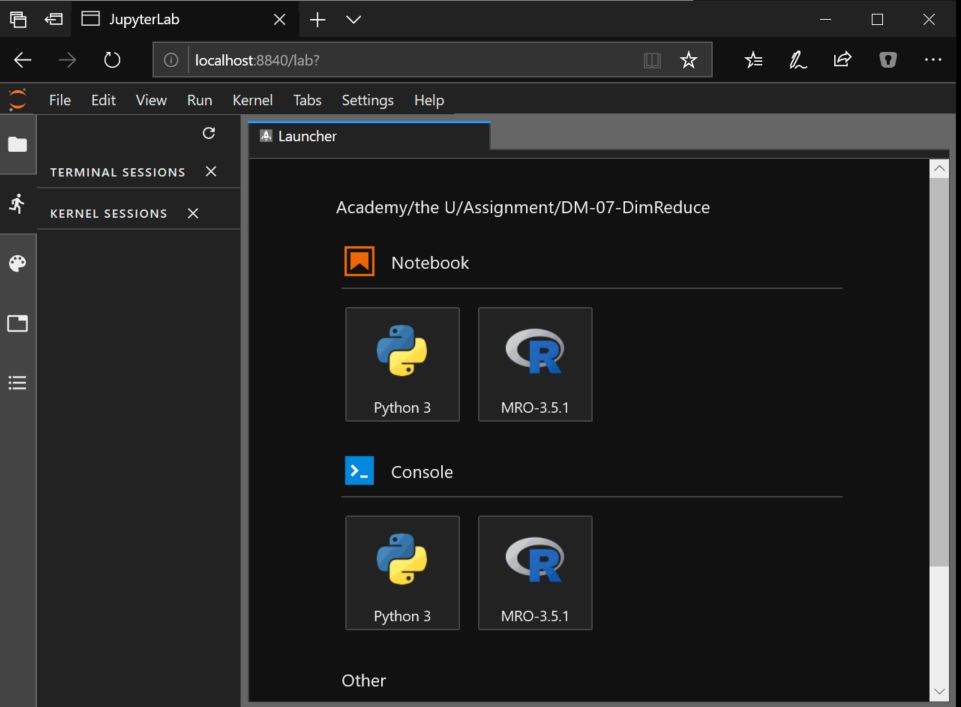Open the Commands palette sidebar icon
This screenshot has height=707, width=961.
(17, 264)
